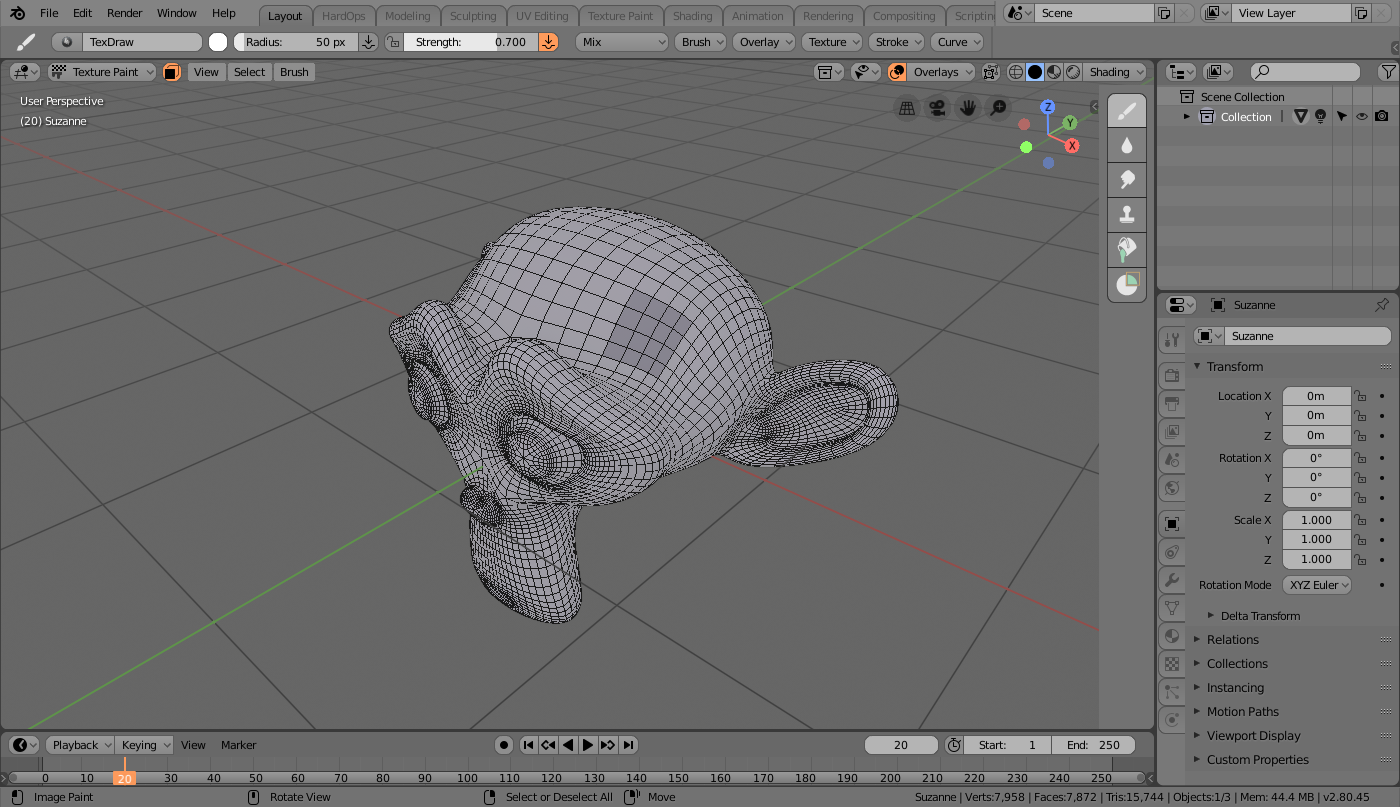Open the Material properties tab

click(1171, 636)
